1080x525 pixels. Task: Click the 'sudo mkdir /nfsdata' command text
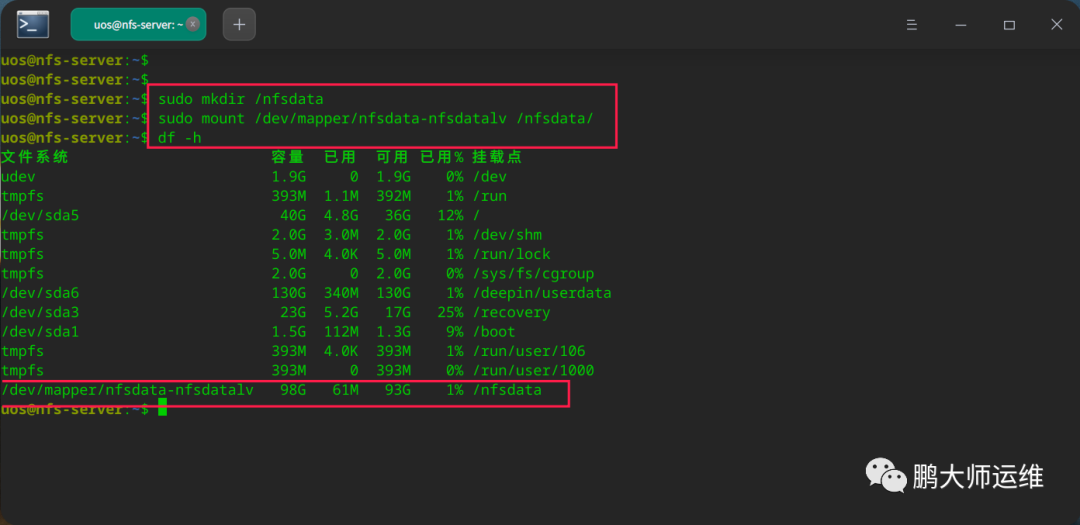(x=240, y=99)
